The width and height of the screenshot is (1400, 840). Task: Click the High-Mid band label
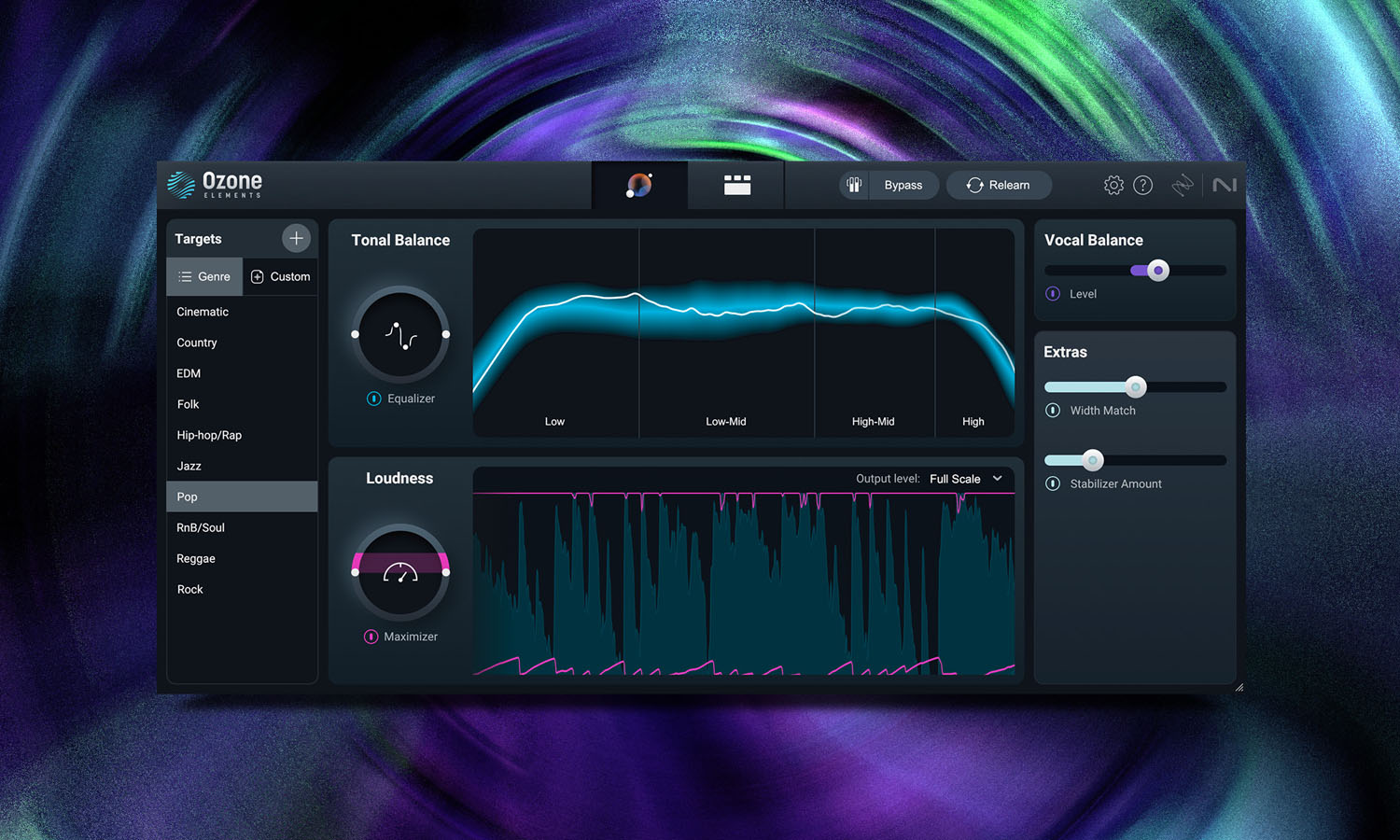pyautogui.click(x=873, y=422)
